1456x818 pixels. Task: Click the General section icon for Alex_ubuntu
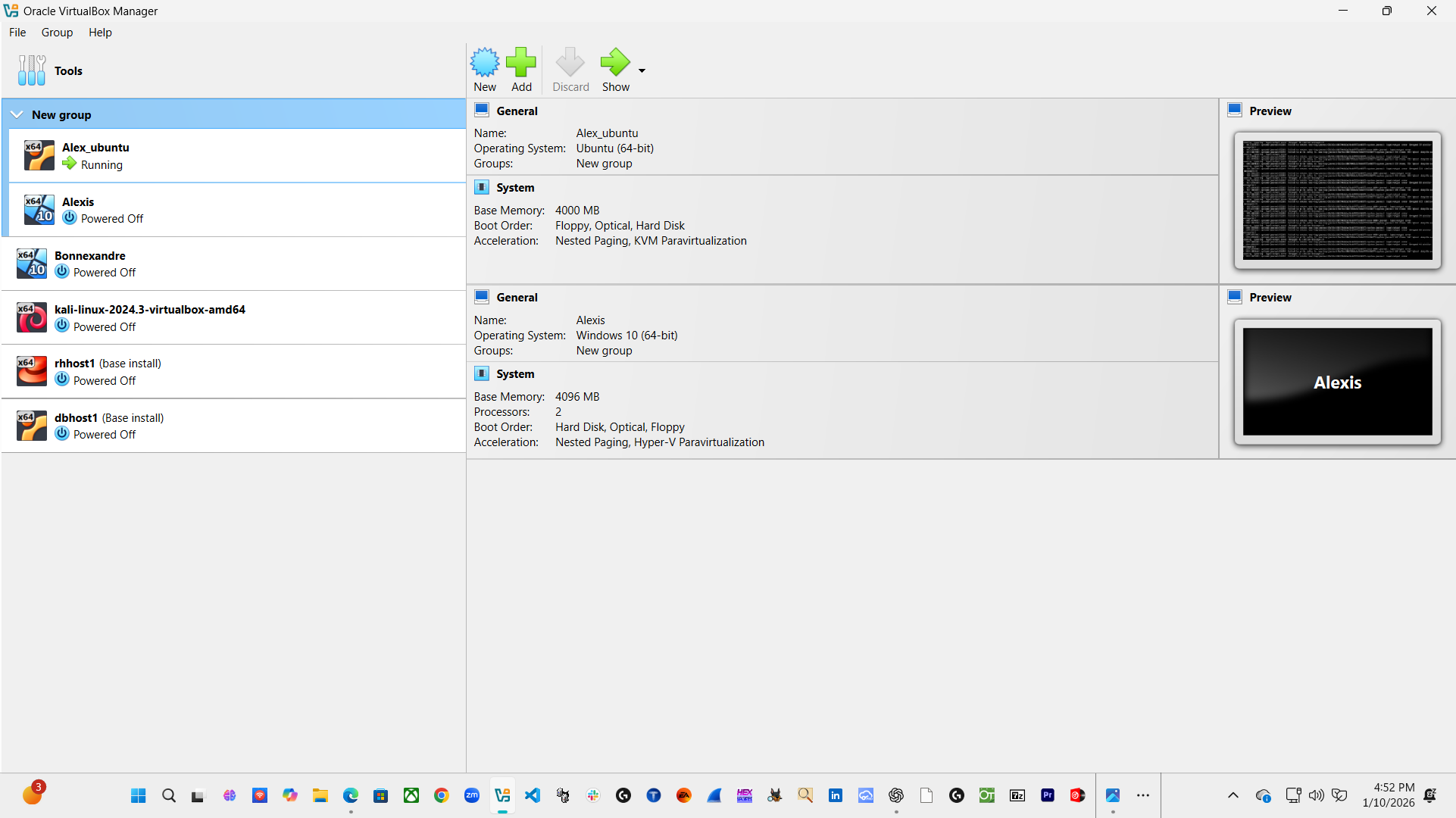coord(481,110)
